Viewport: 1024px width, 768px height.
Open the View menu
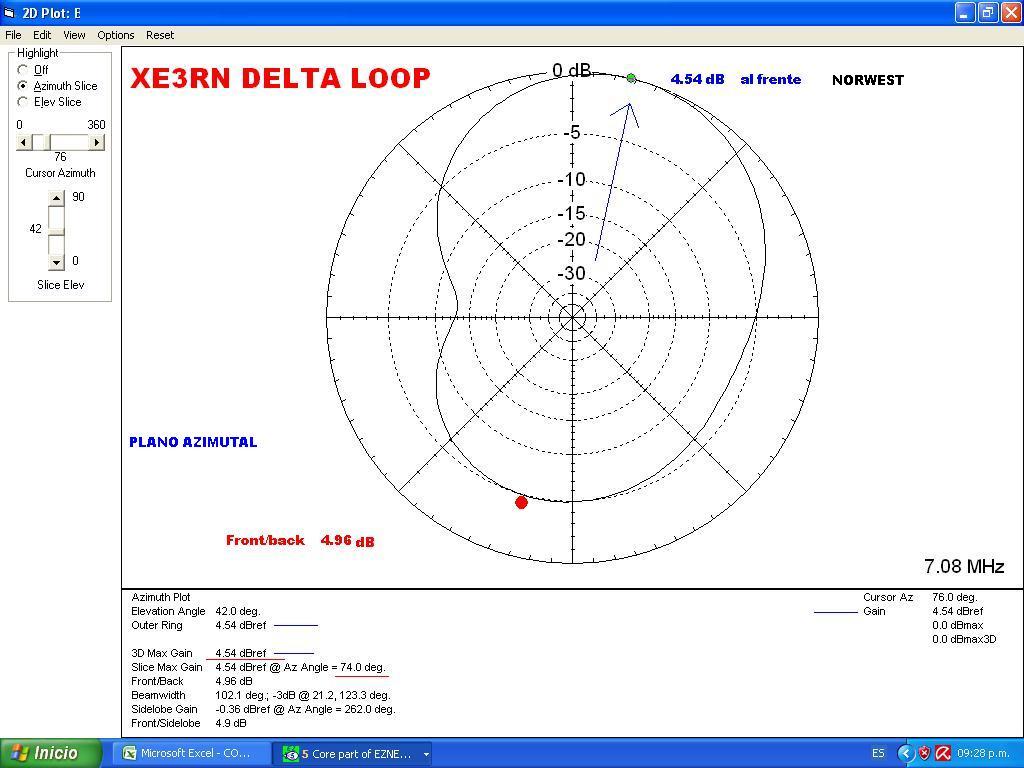click(x=74, y=35)
